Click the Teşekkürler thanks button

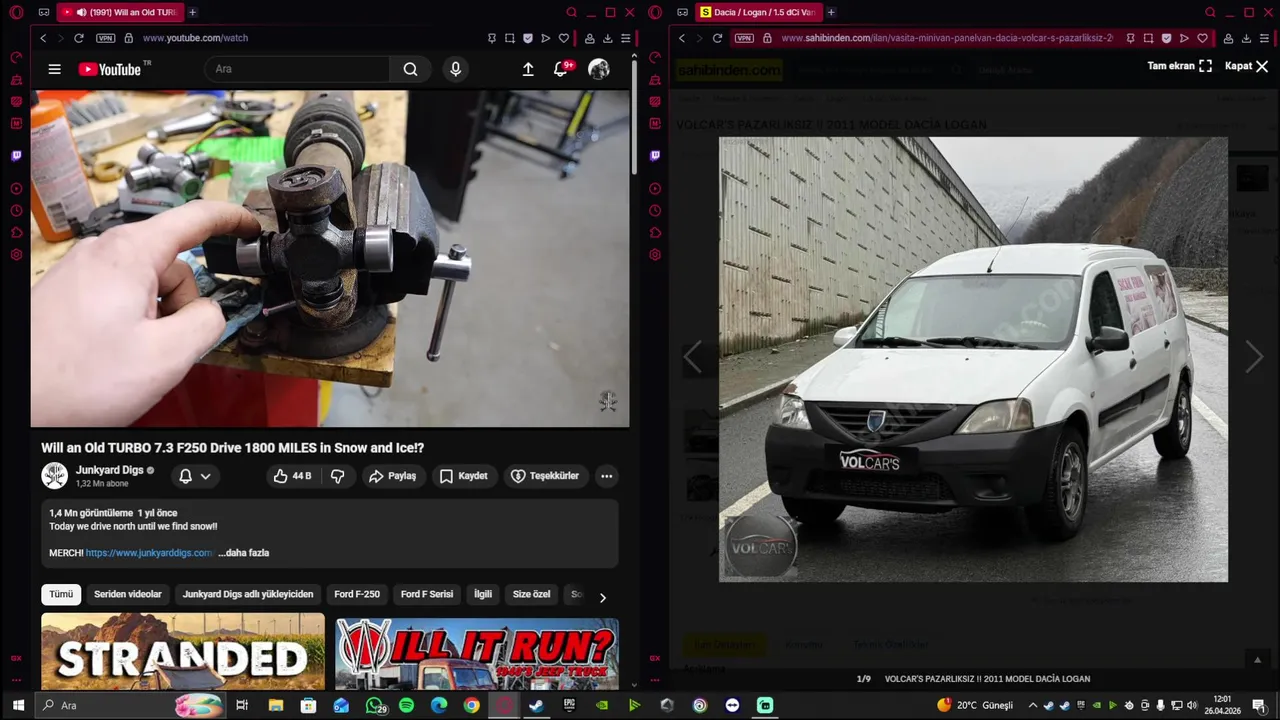point(545,476)
